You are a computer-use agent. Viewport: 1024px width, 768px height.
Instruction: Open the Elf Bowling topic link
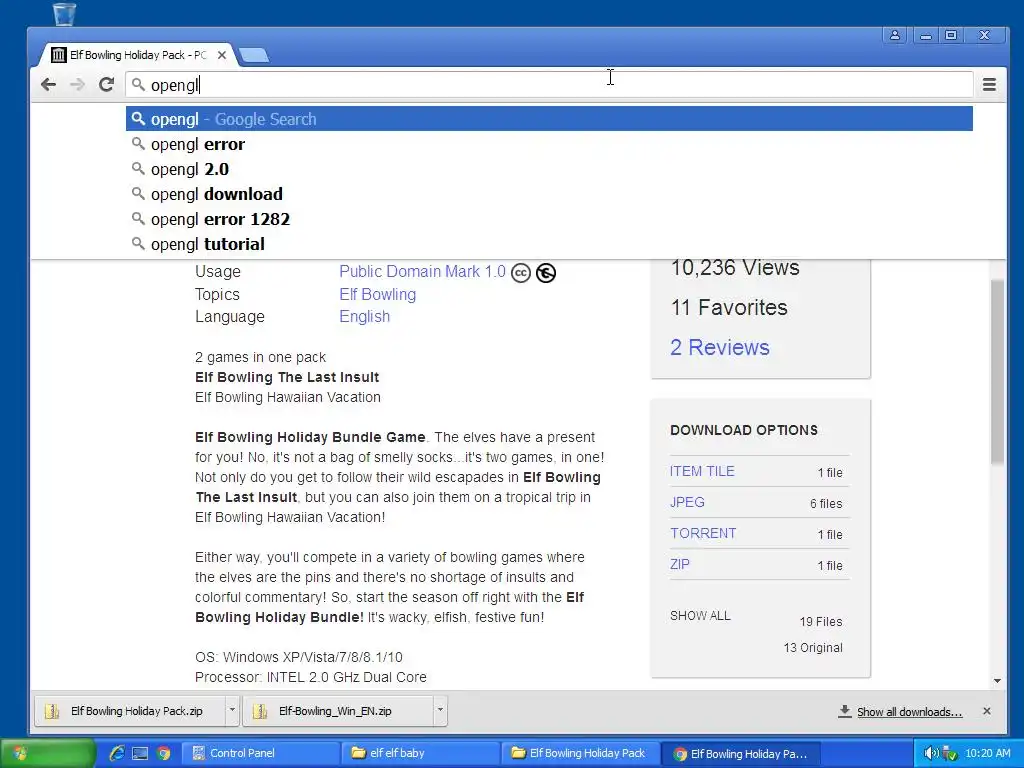377,295
